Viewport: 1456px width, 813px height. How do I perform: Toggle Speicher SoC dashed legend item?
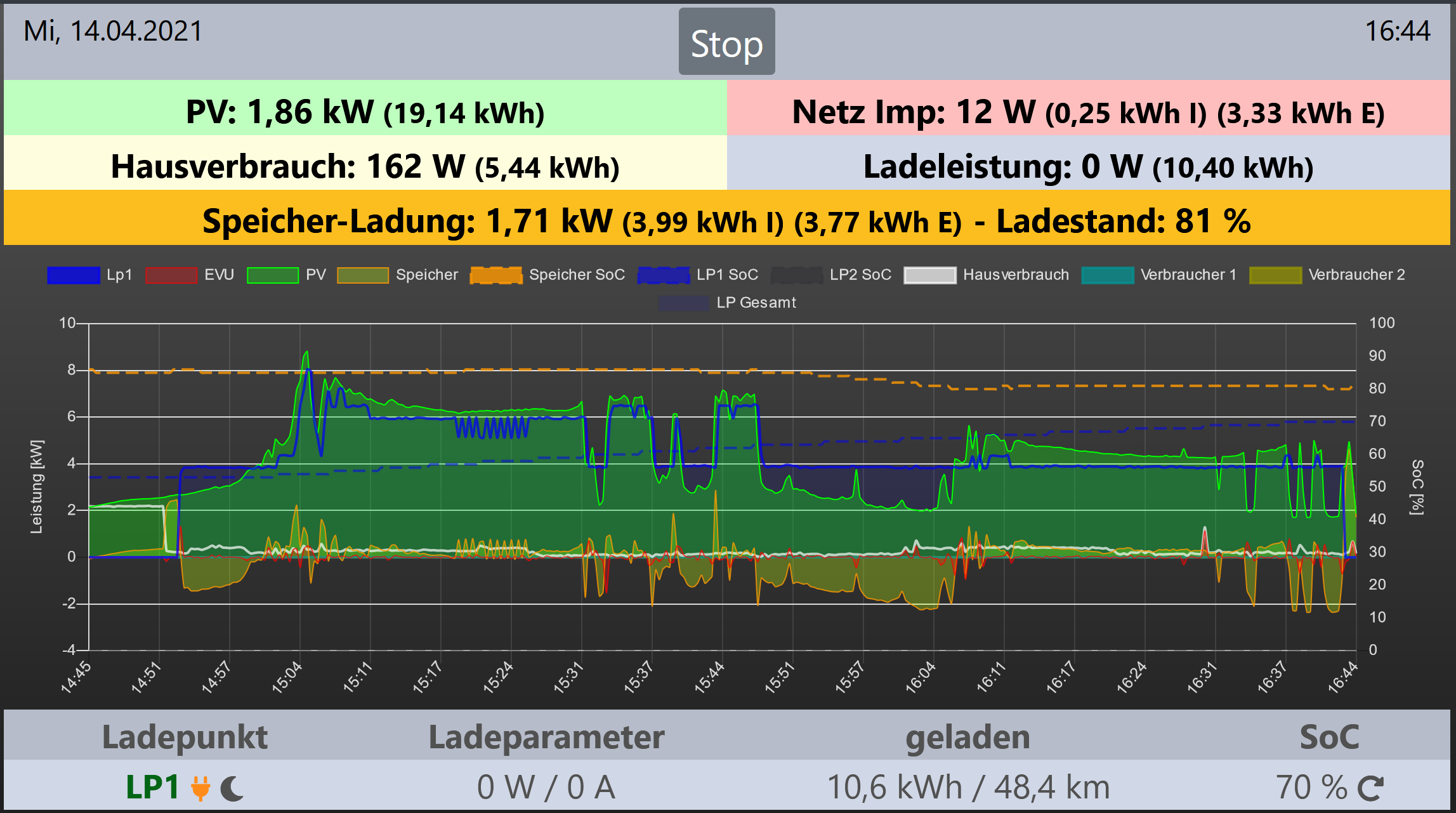496,275
